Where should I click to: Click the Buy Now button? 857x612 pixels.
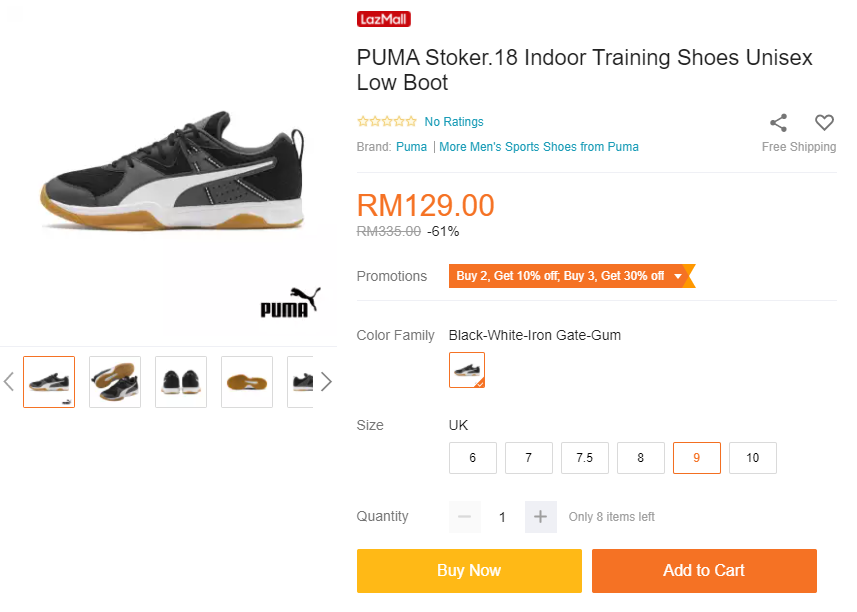tap(469, 570)
